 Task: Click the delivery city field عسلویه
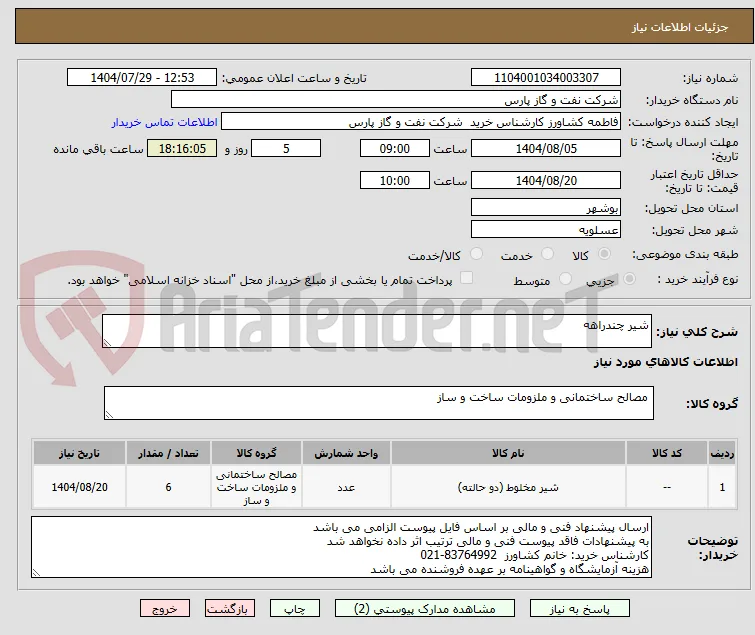tap(546, 230)
